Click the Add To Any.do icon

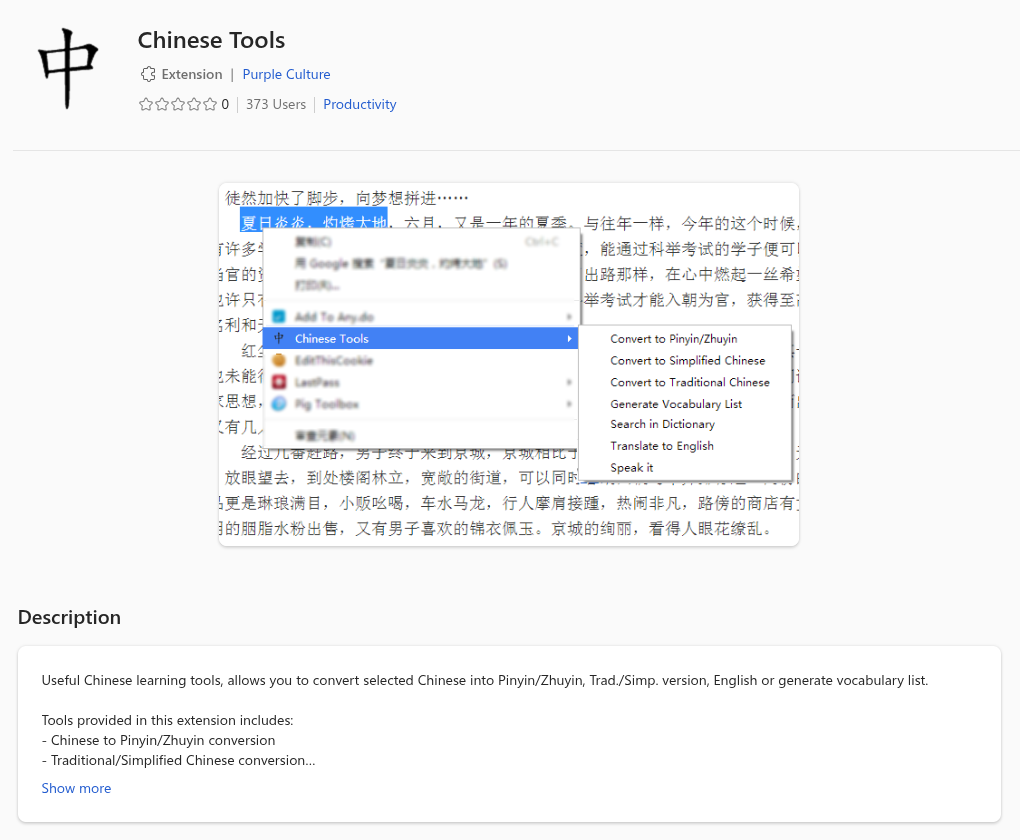tap(279, 317)
